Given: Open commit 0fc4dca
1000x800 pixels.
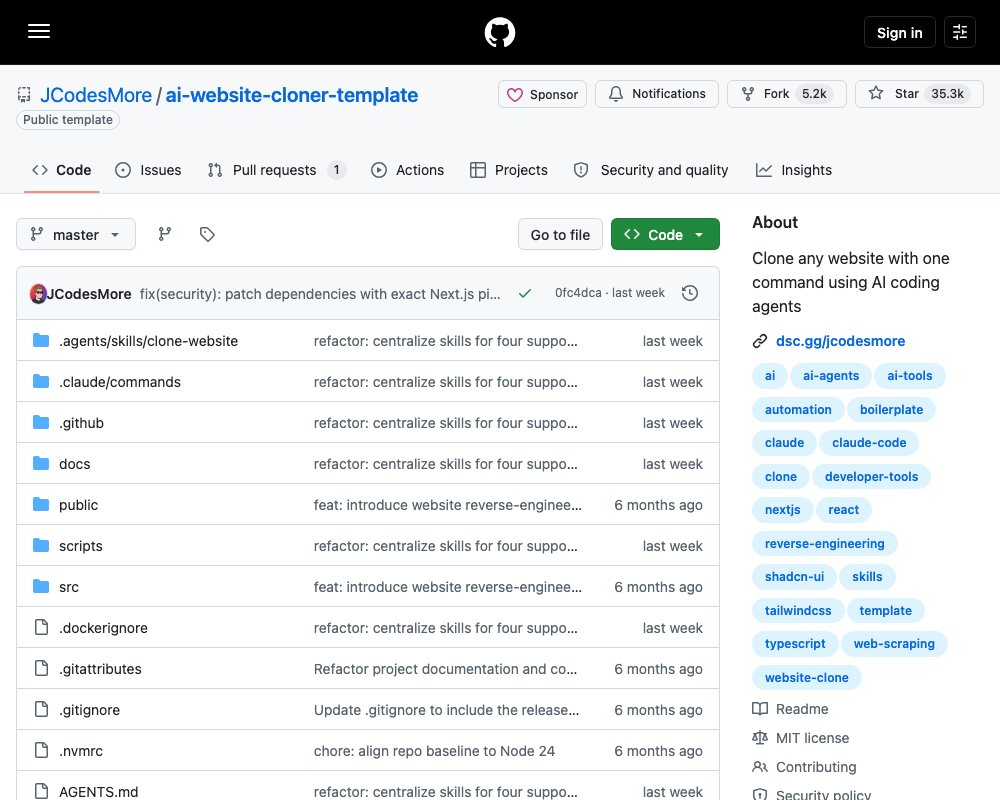Looking at the screenshot, I should pyautogui.click(x=578, y=293).
